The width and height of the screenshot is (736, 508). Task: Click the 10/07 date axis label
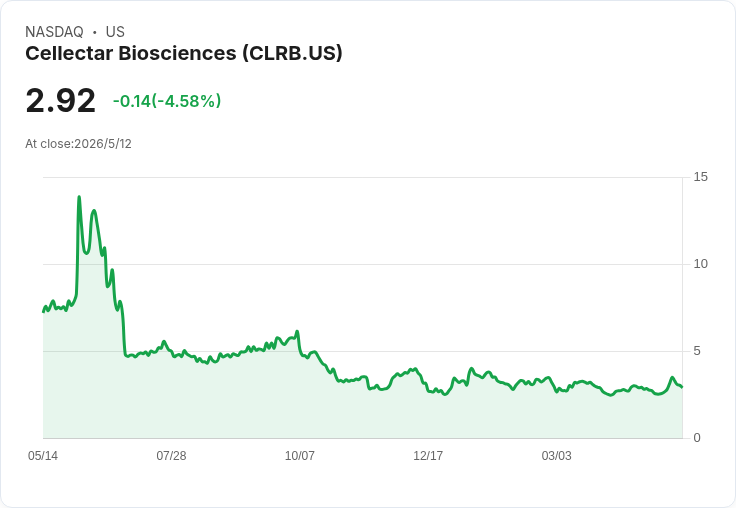[x=299, y=455]
